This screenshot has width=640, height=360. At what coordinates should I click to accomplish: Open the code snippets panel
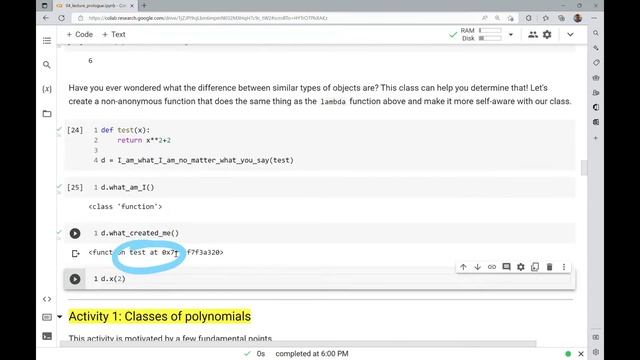[x=47, y=299]
